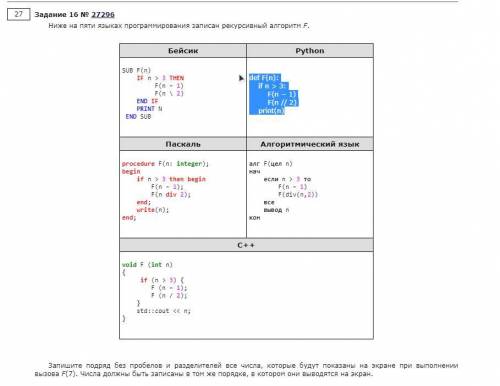
Task: Click the Задание 16 heading text
Action: pos(56,15)
